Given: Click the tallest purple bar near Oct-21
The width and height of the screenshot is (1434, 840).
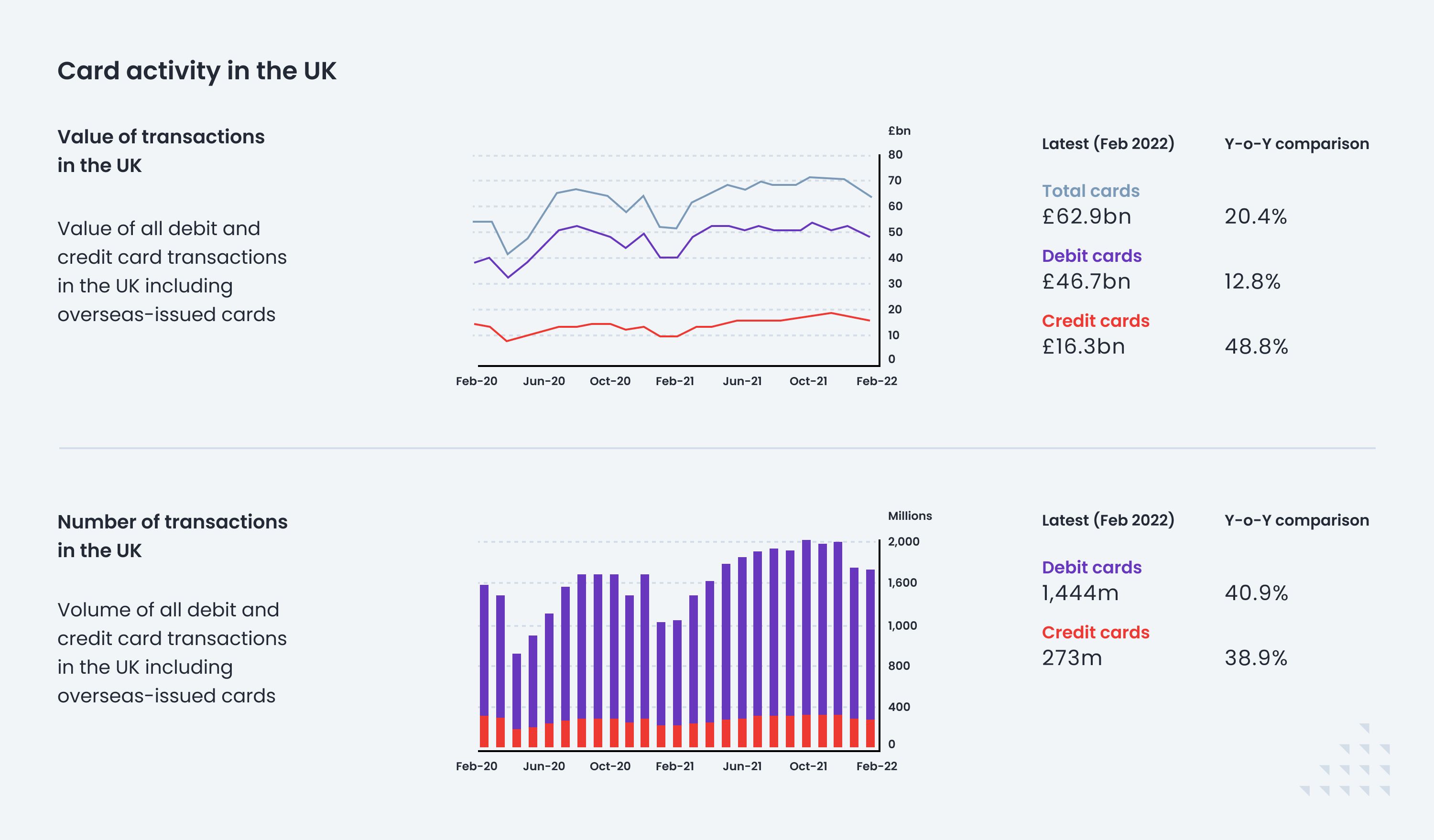Looking at the screenshot, I should (x=806, y=627).
